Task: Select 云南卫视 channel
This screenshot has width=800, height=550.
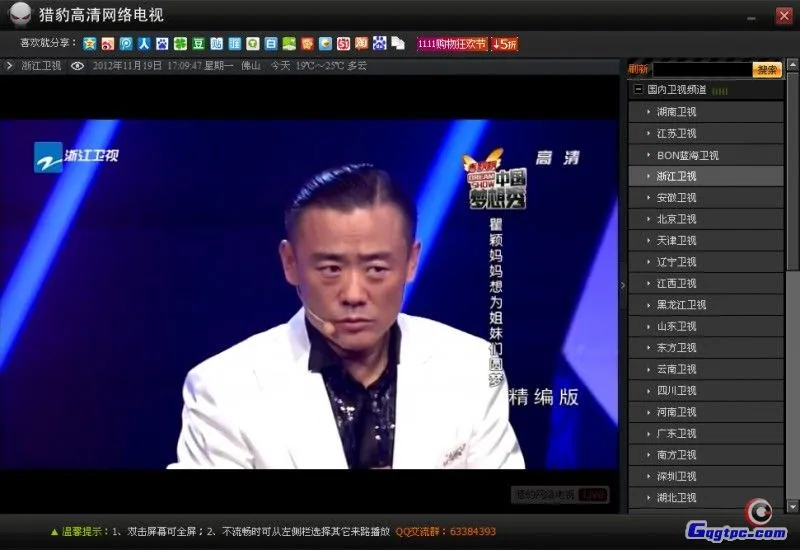Action: tap(706, 369)
